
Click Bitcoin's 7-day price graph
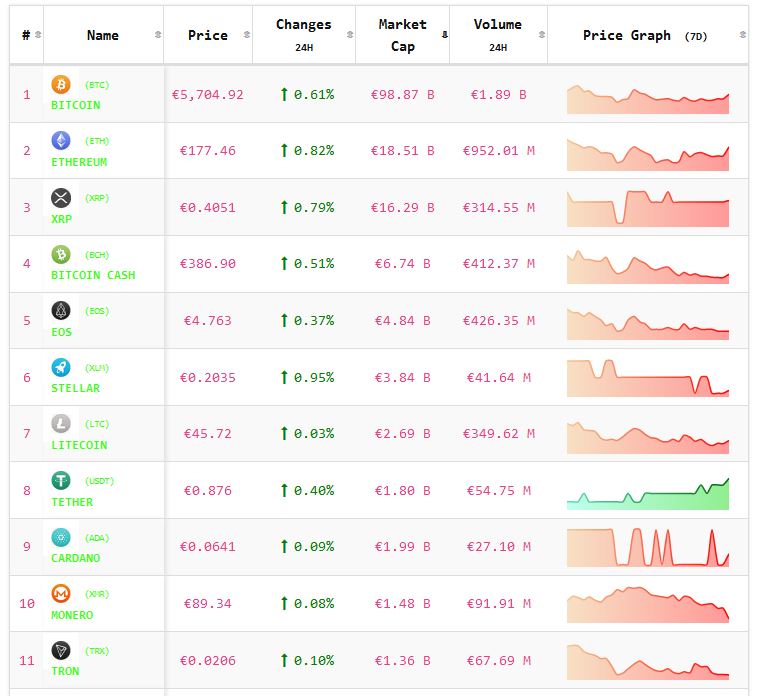point(648,98)
